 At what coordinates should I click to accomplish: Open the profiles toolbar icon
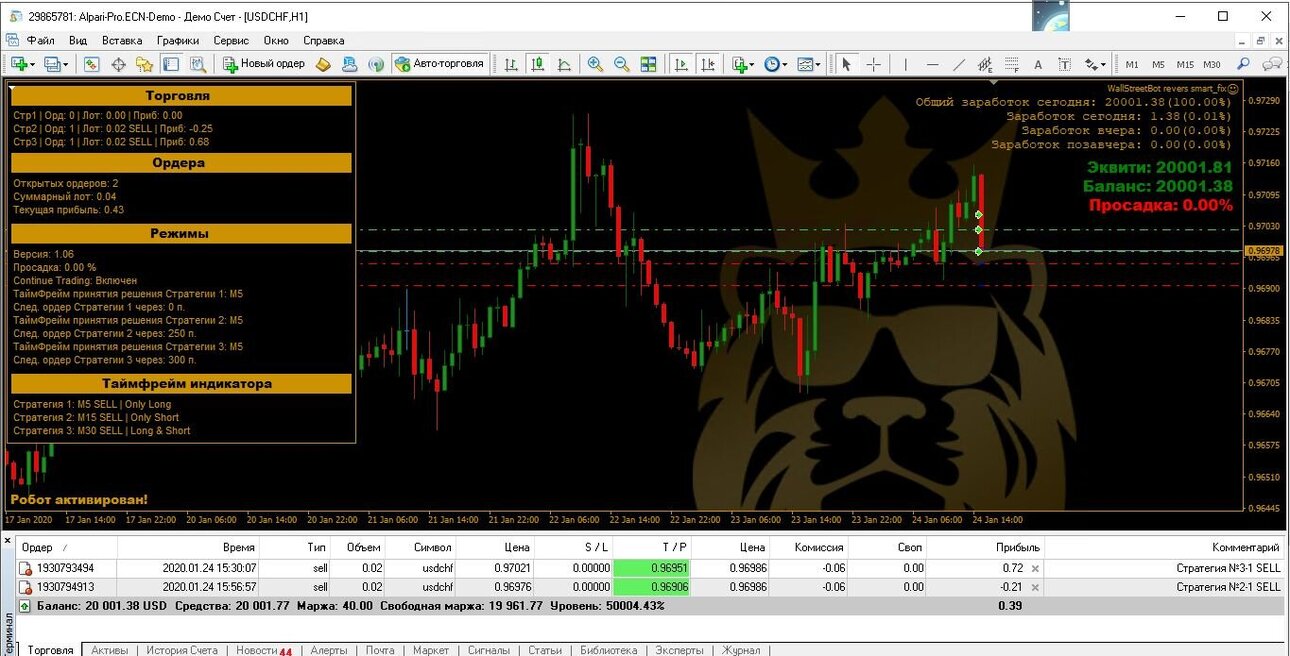(x=51, y=64)
